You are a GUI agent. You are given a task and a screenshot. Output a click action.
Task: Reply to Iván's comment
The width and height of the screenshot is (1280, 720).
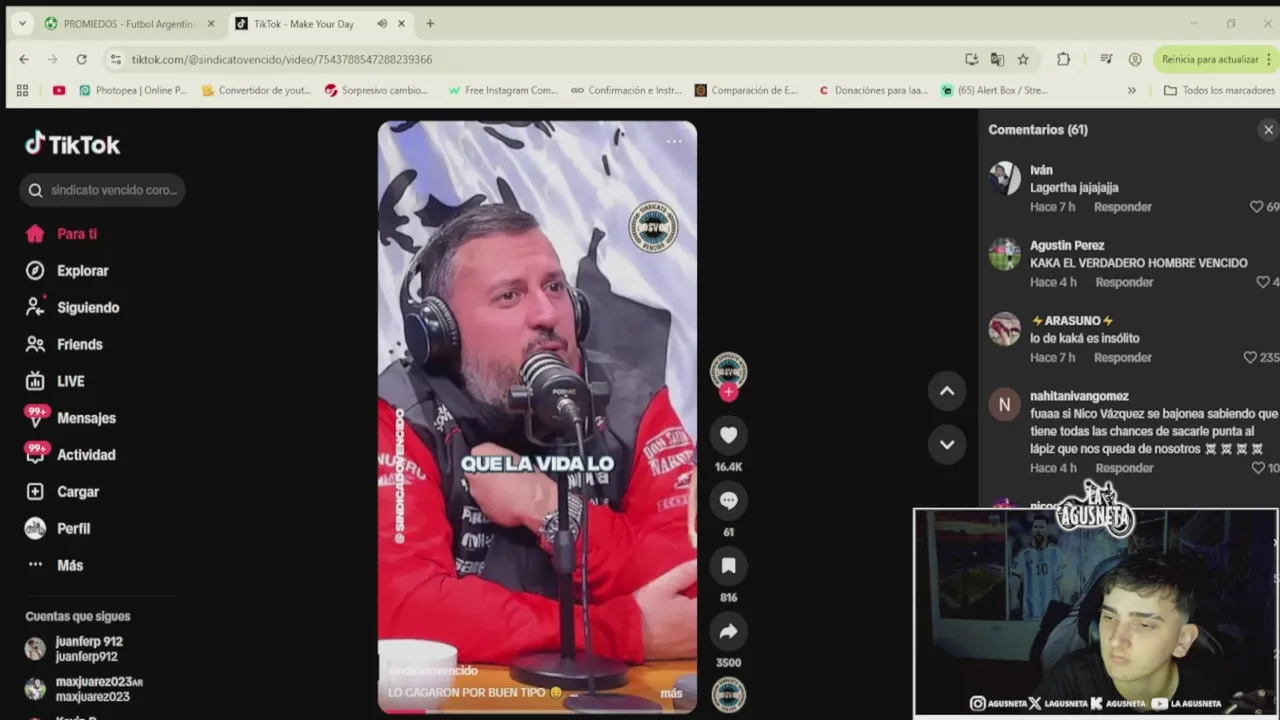click(x=1123, y=207)
